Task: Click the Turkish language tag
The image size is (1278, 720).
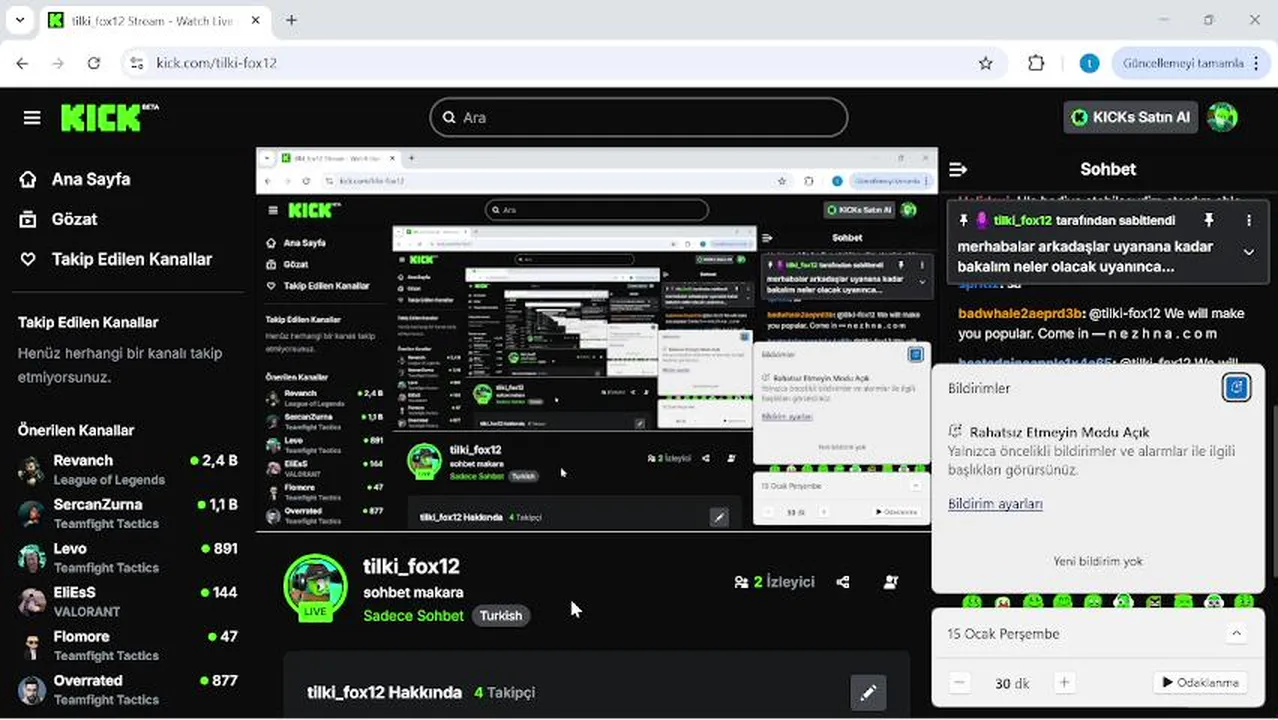Action: (501, 615)
